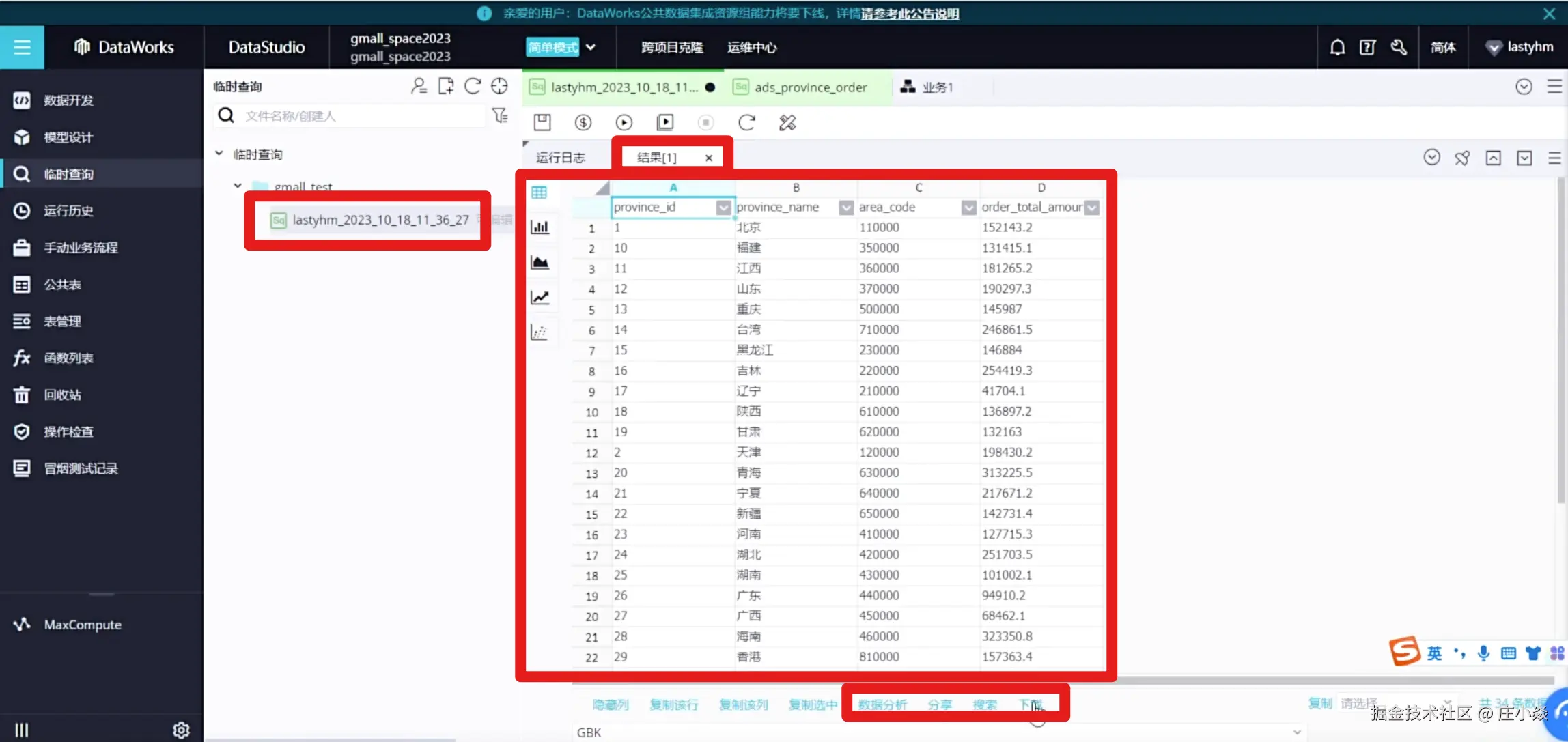Open lastyhm_2023_10_18_11_36_27 query file
The height and width of the screenshot is (742, 1568).
click(380, 220)
